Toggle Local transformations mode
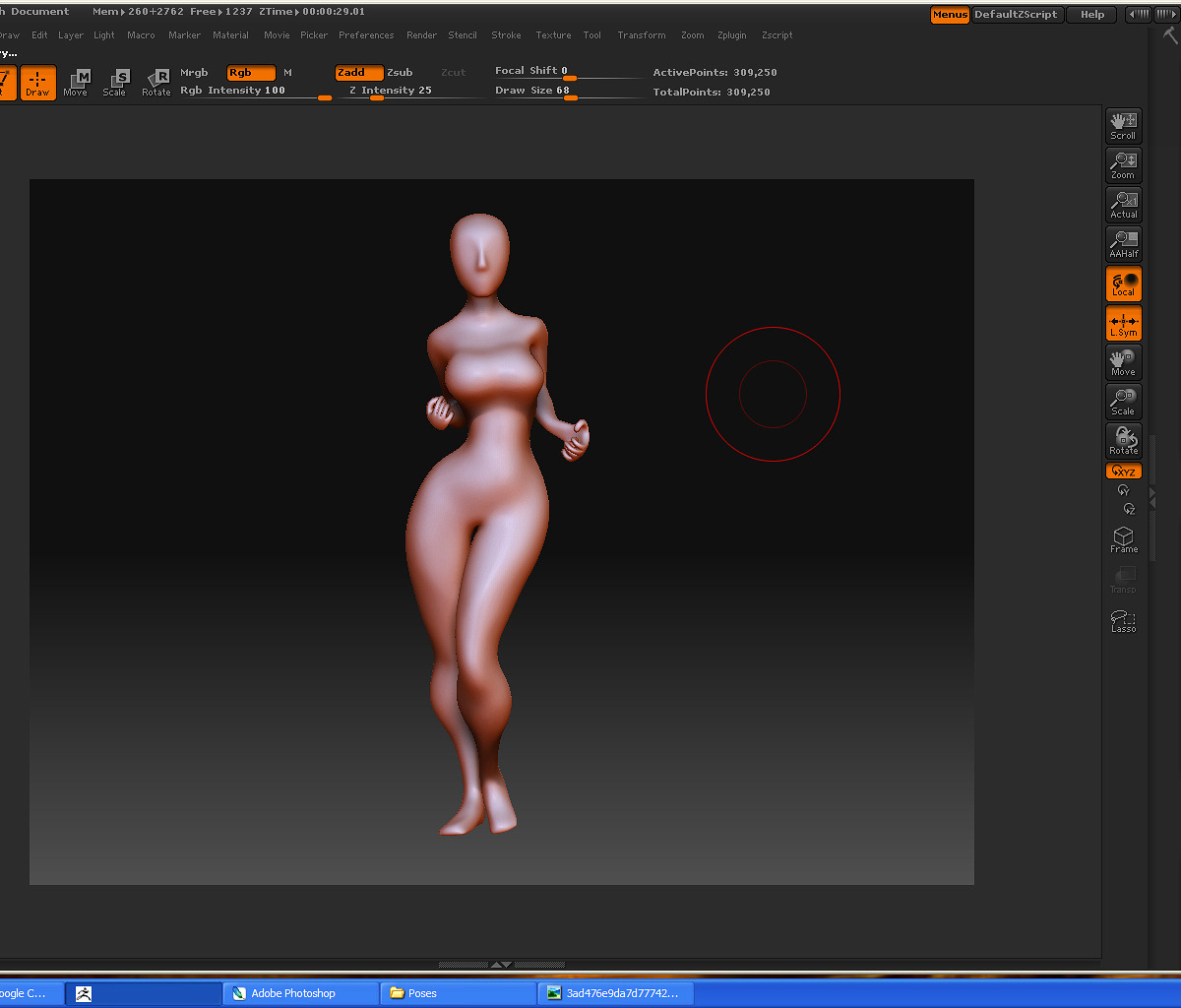The height and width of the screenshot is (1008, 1181). tap(1123, 283)
